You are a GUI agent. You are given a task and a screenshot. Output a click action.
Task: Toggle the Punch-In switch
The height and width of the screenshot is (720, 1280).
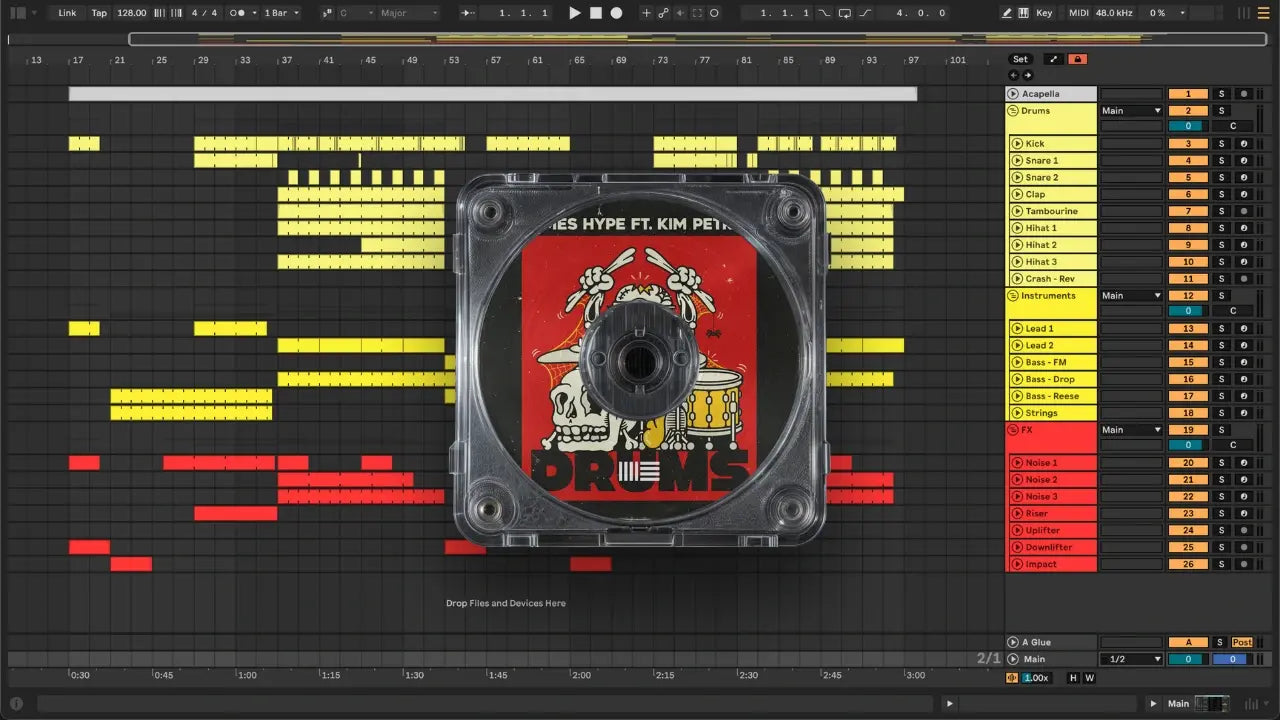[x=824, y=13]
